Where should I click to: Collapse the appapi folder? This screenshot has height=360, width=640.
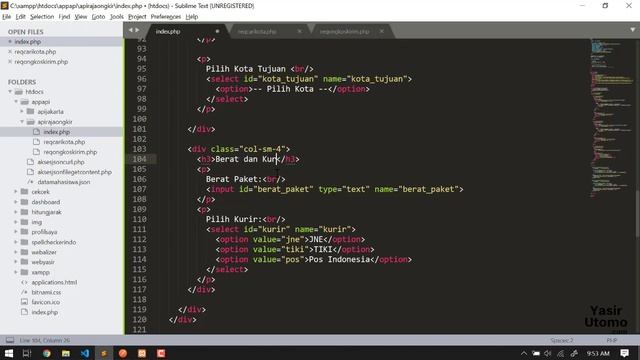pyautogui.click(x=16, y=102)
